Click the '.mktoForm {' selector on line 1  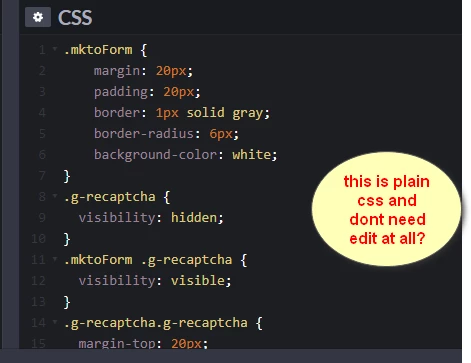(x=105, y=50)
